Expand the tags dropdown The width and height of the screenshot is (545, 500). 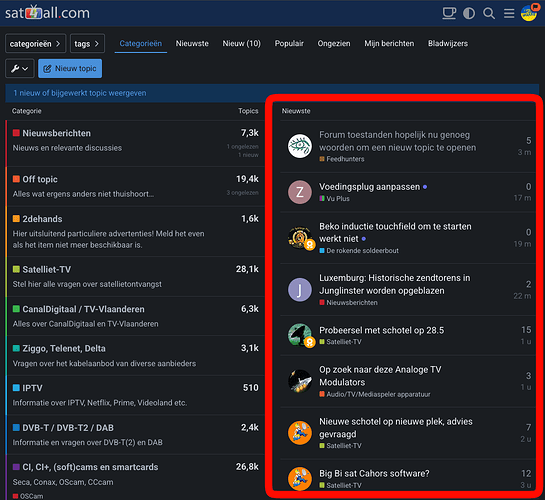tap(87, 43)
